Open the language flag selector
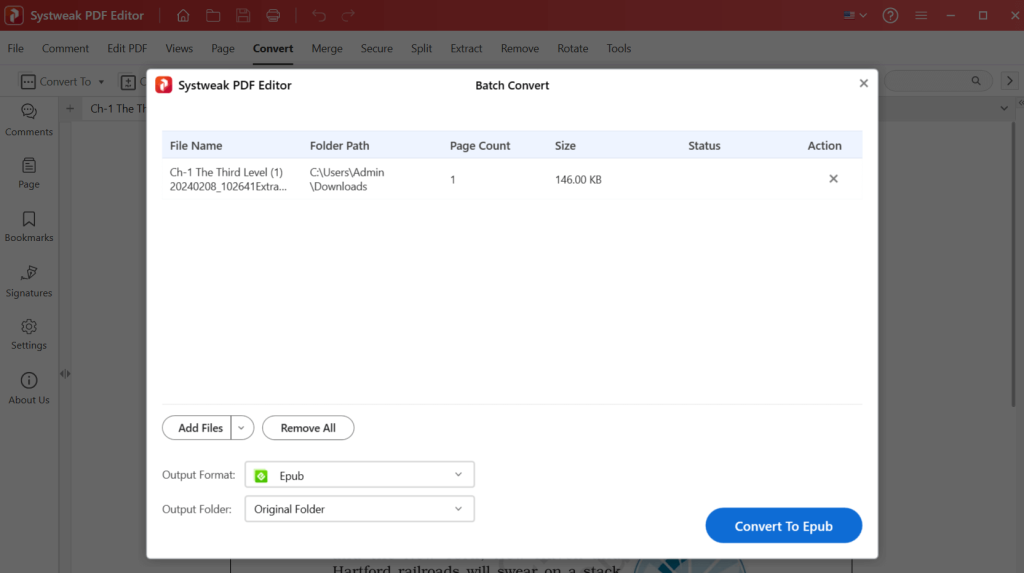 click(855, 15)
